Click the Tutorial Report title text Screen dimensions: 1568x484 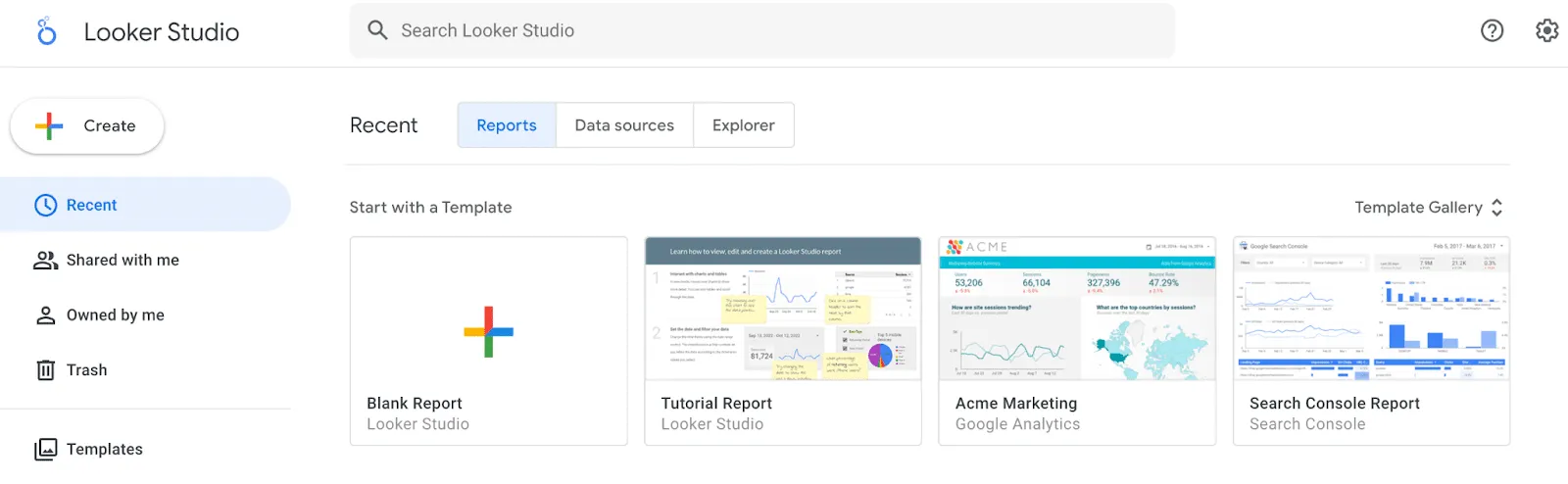716,403
